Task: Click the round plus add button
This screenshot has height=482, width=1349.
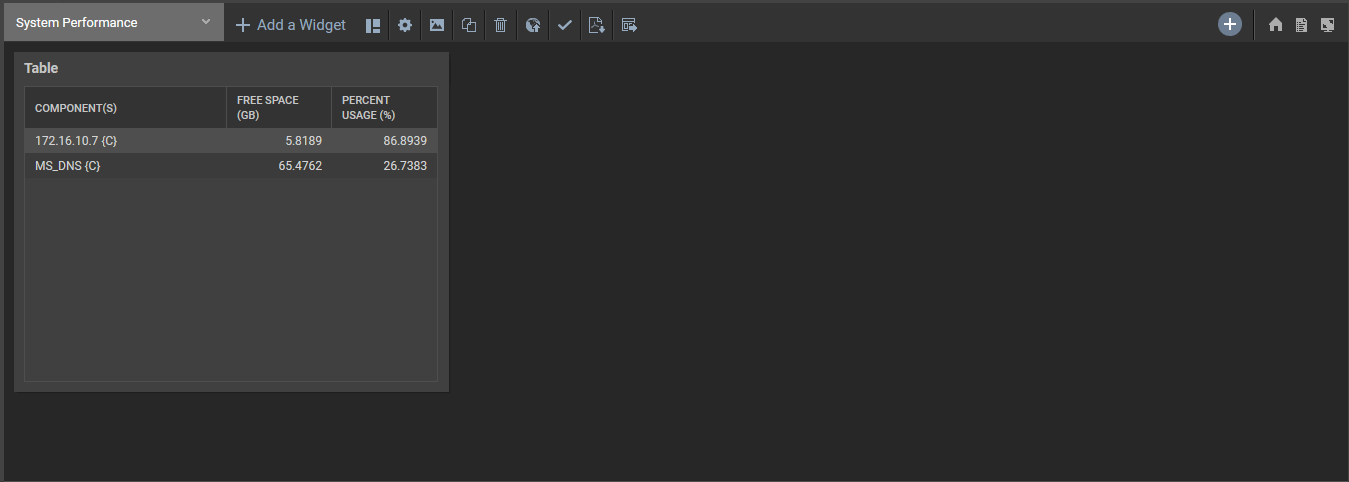Action: (1230, 25)
